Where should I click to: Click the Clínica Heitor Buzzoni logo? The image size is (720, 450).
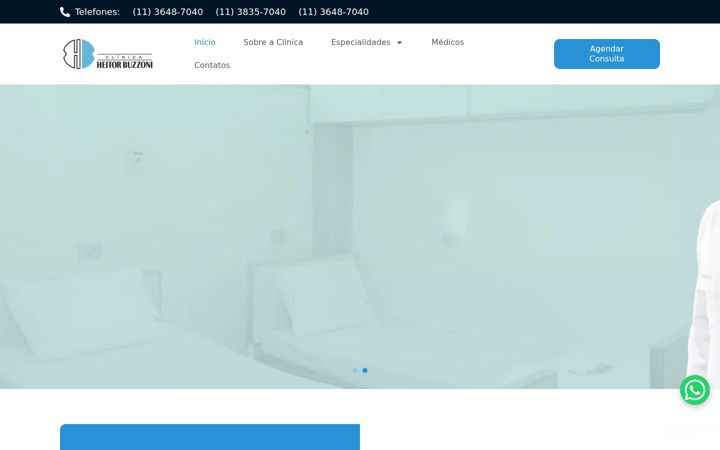click(108, 54)
